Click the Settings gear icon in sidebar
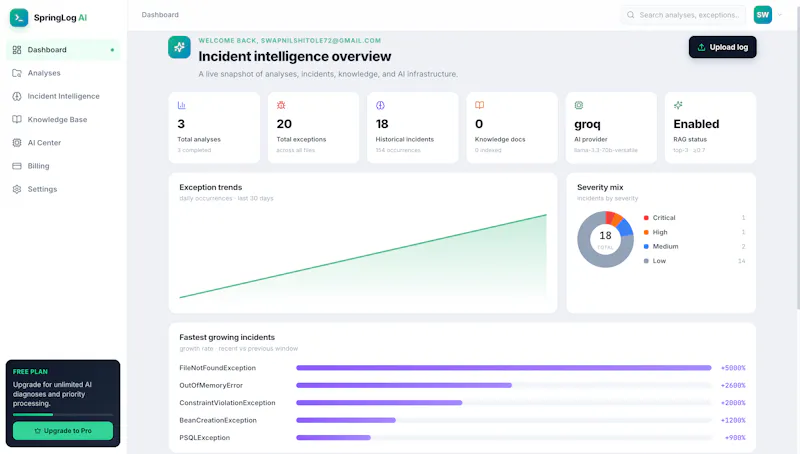800x454 pixels. point(17,189)
